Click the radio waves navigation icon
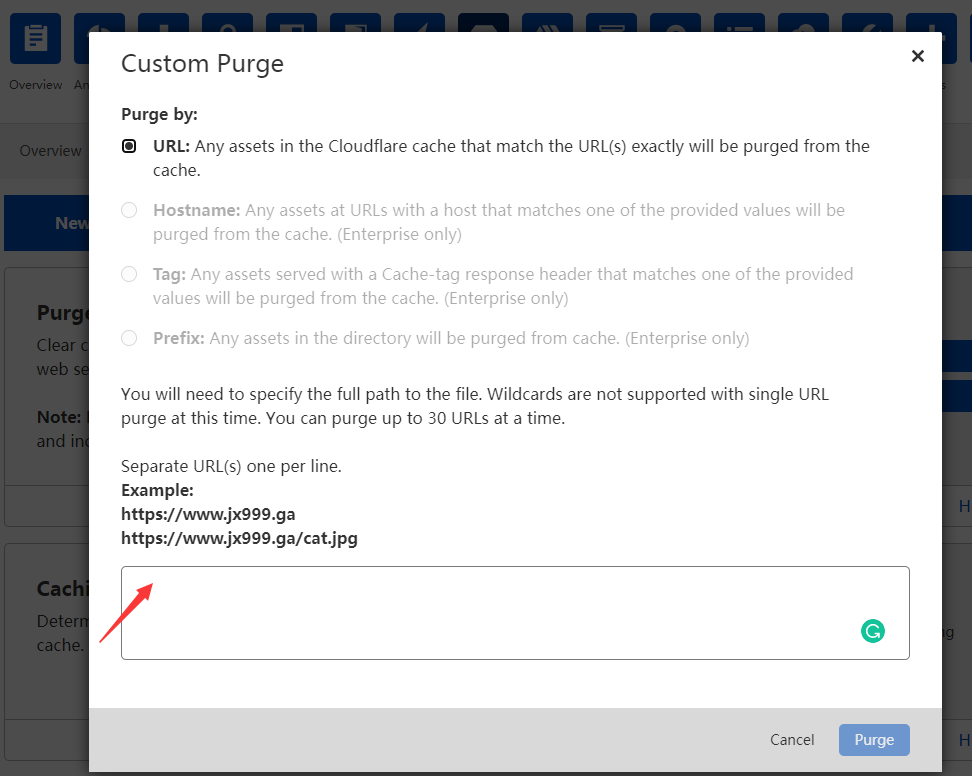 click(547, 25)
